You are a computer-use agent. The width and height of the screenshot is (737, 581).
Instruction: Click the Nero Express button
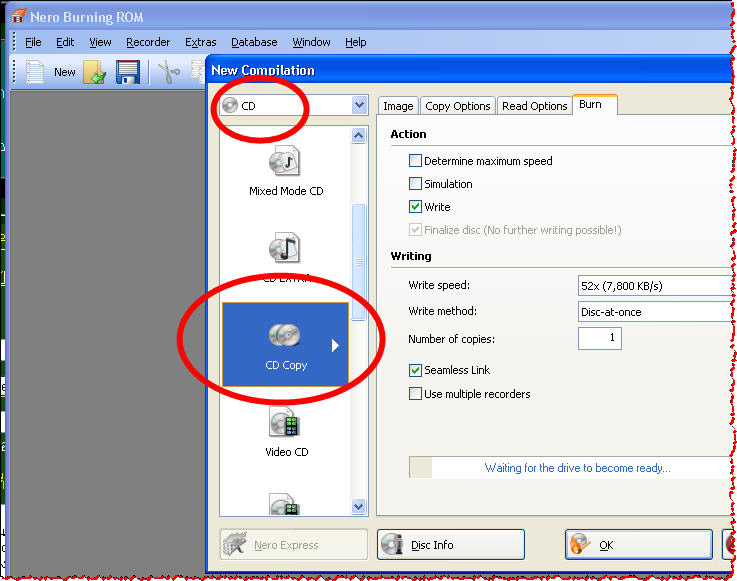click(293, 545)
